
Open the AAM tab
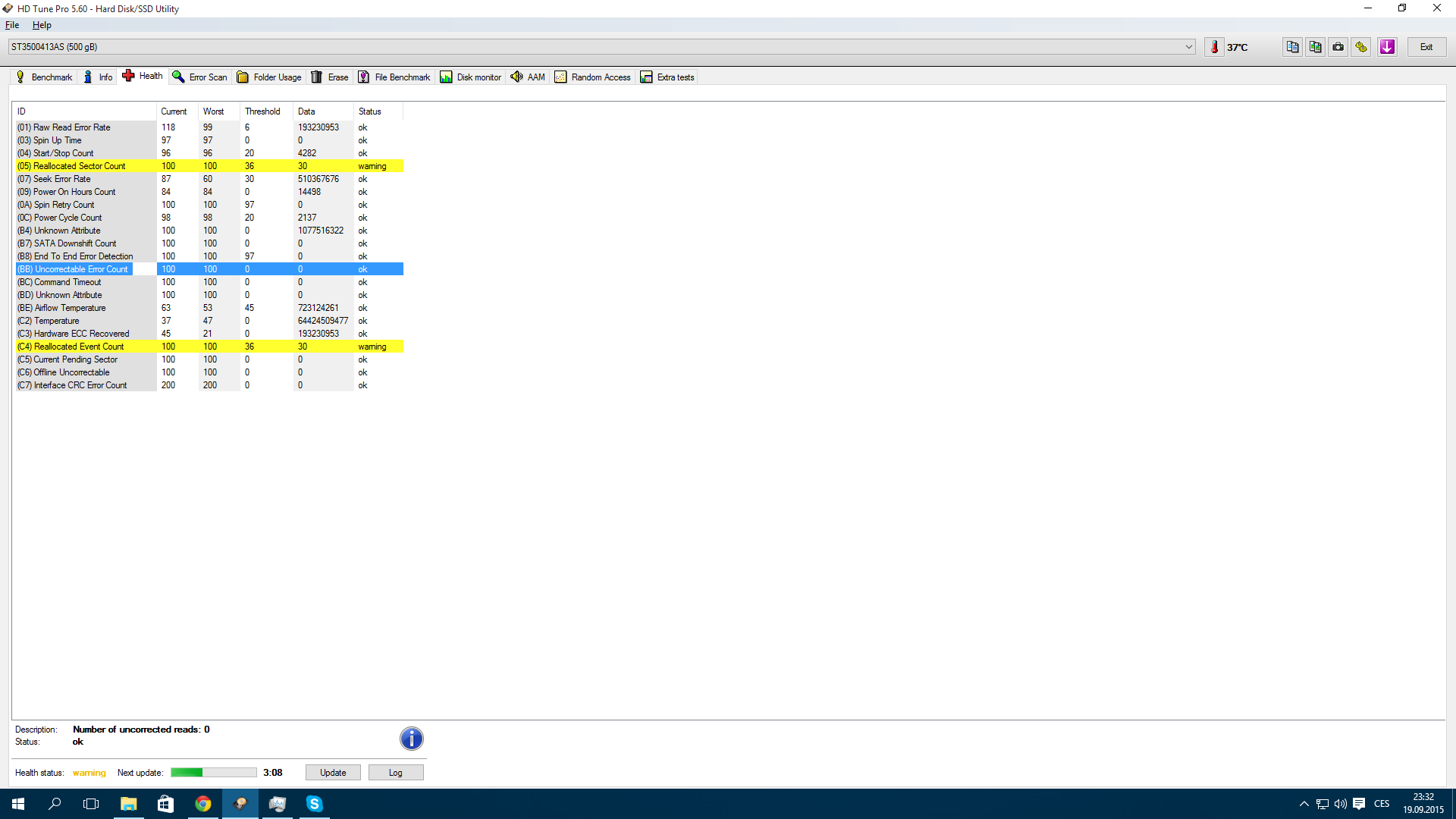pos(528,77)
